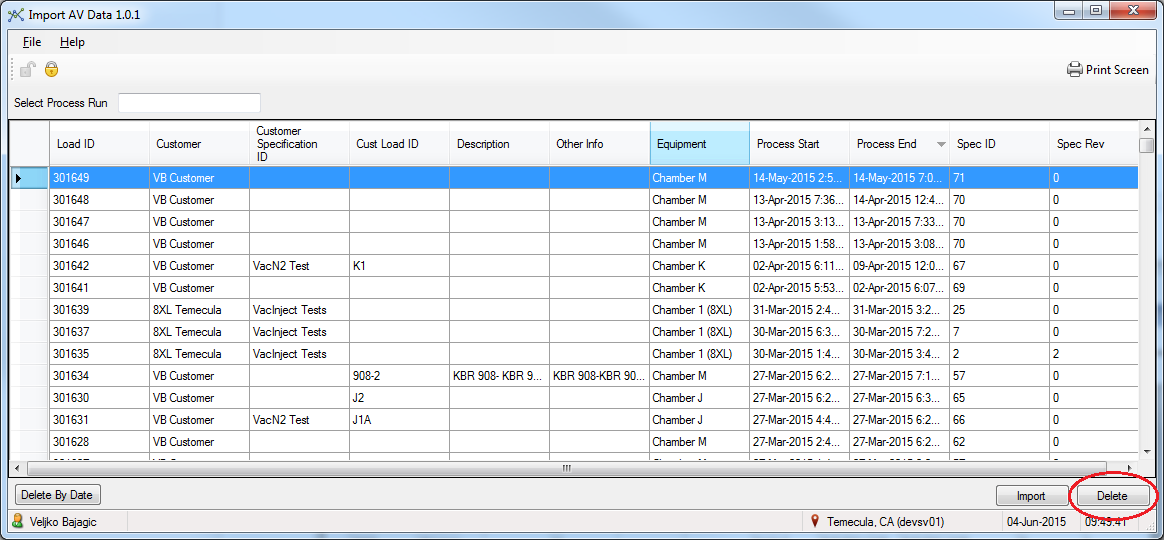Click the location pin icon near Temecula
Viewport: 1164px width, 540px height.
(x=815, y=521)
